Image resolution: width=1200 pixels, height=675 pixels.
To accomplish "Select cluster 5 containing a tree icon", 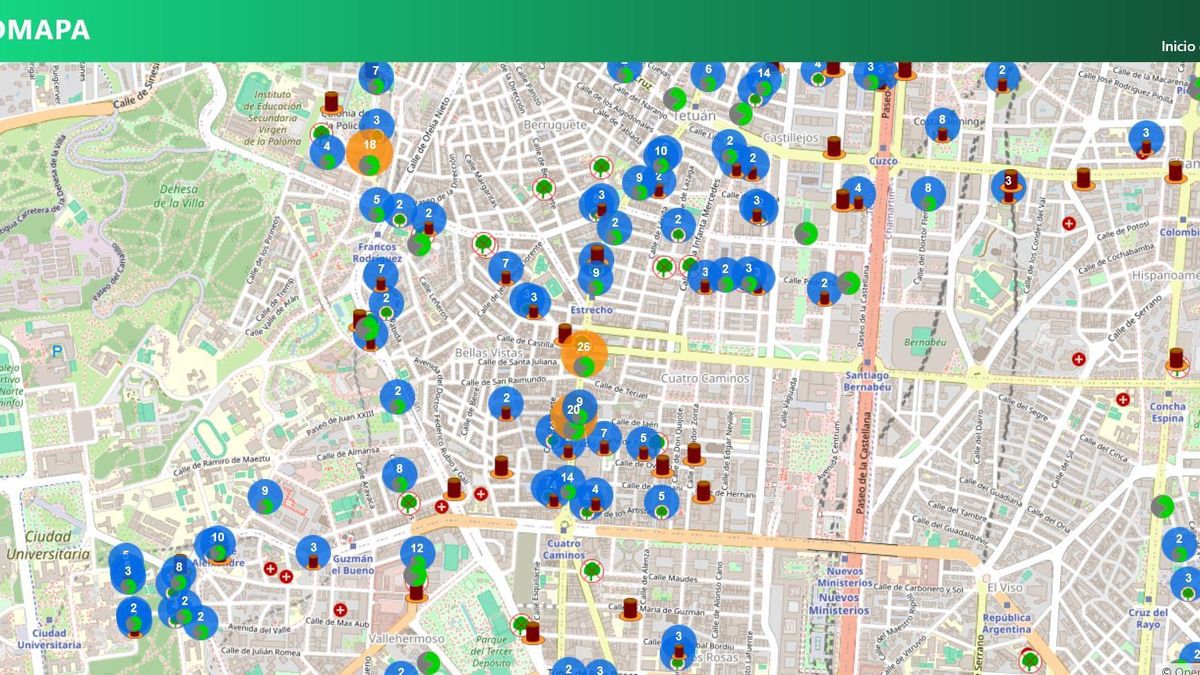I will pyautogui.click(x=661, y=502).
